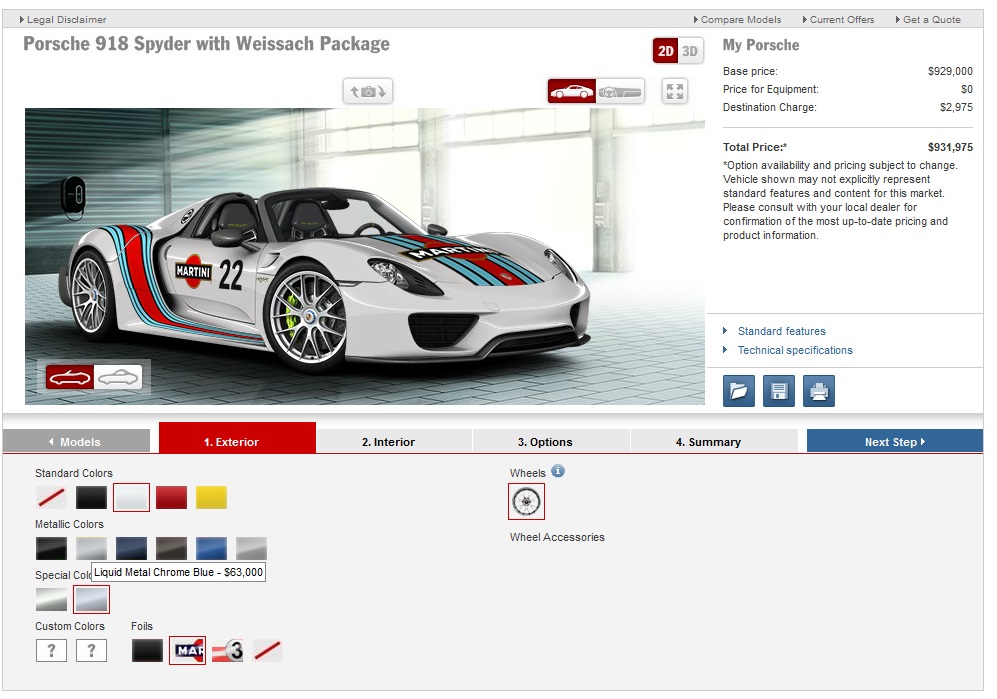Print the configuration with the printer icon
This screenshot has width=997, height=699.
coord(819,391)
